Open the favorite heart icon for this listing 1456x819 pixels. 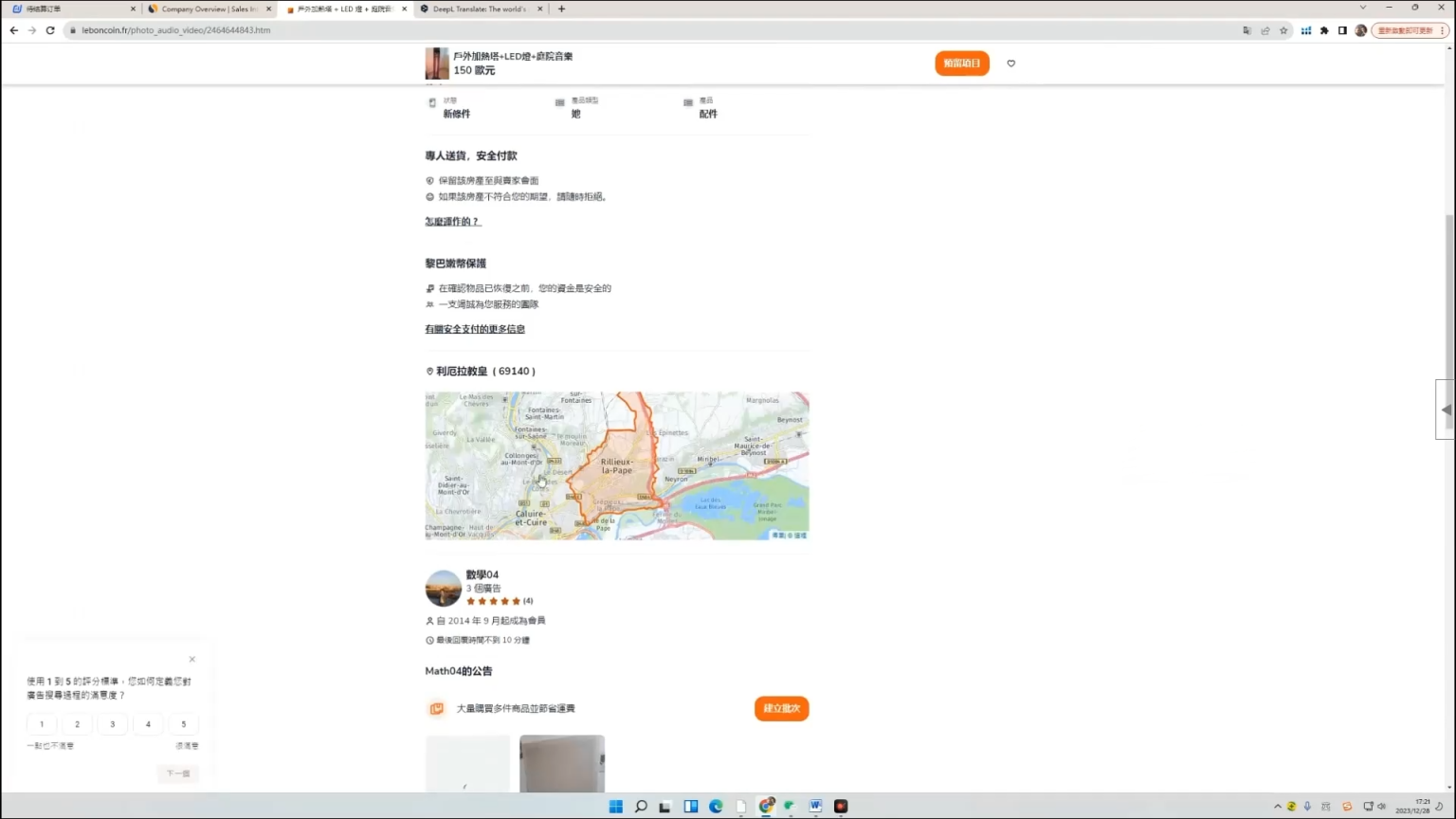tap(1010, 63)
